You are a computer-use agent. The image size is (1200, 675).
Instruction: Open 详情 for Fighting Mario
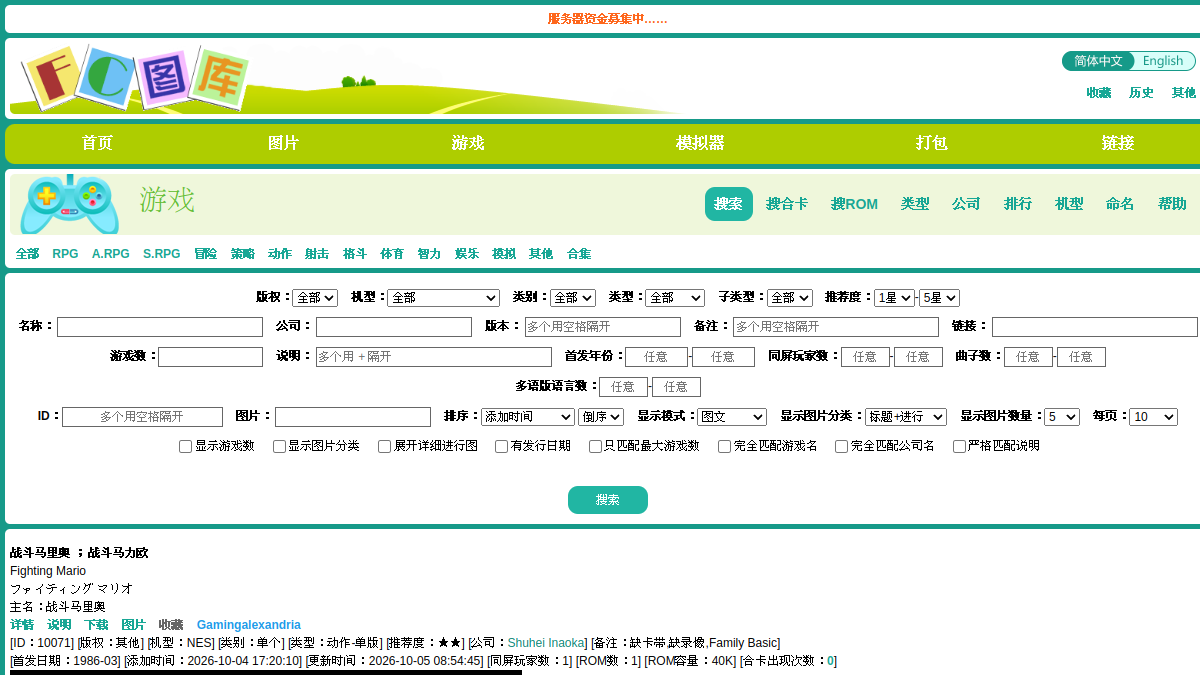(22, 625)
